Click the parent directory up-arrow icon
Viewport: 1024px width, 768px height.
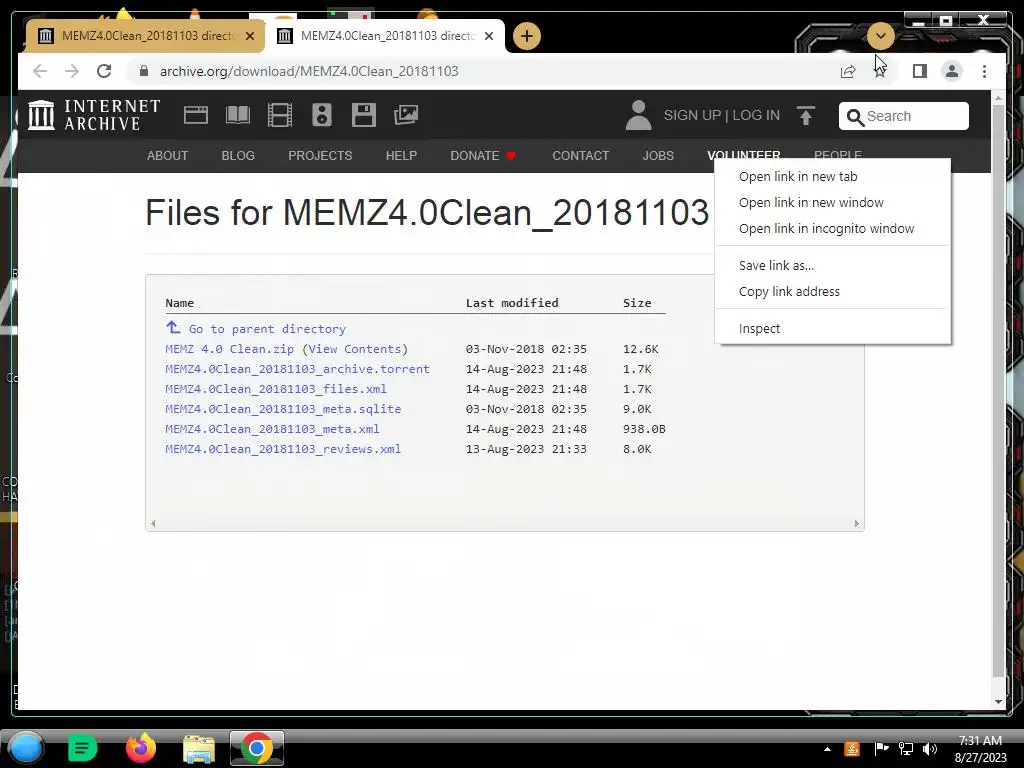pos(173,327)
